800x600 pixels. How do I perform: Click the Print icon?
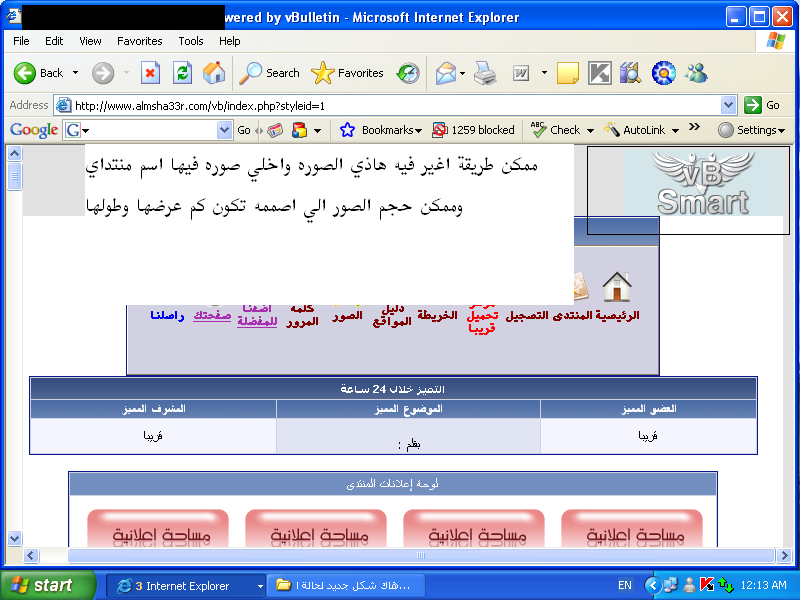click(485, 73)
